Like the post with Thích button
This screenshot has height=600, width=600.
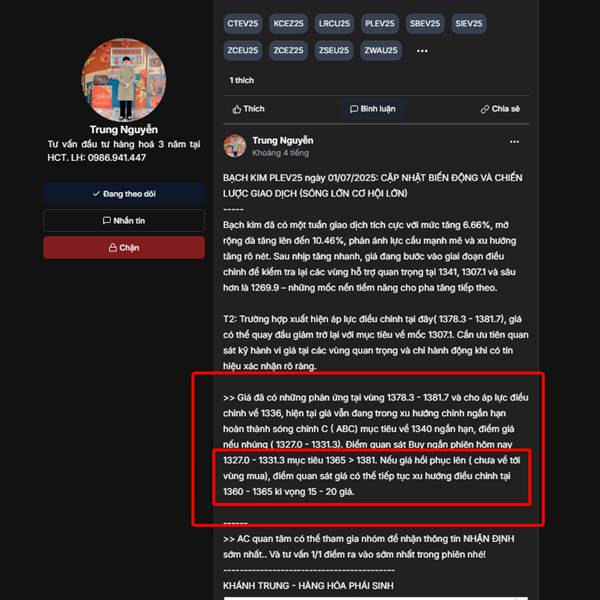coord(248,109)
